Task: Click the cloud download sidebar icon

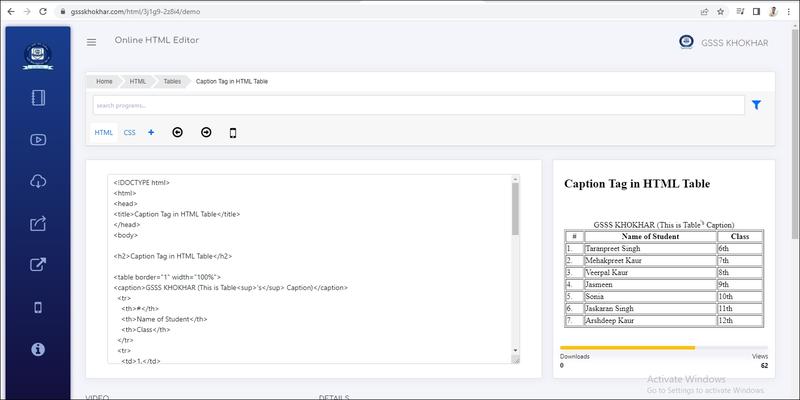Action: coord(38,181)
